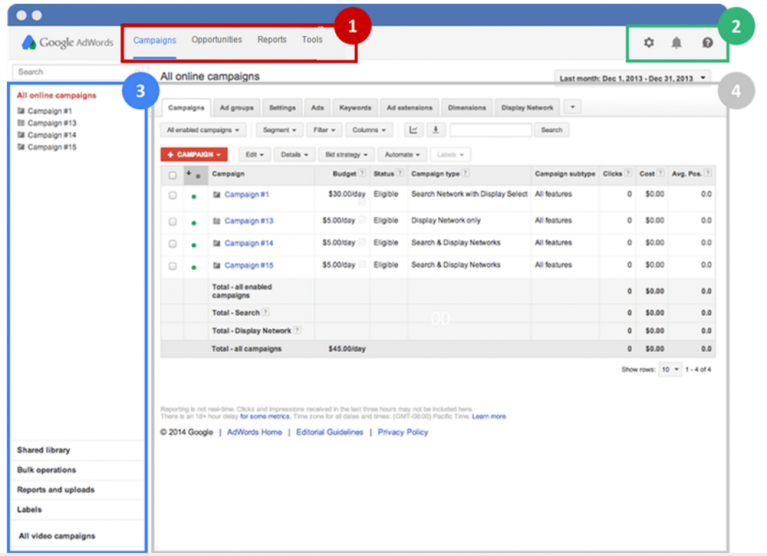Viewport: 767px width, 556px height.
Task: Click the Total - Display Network help icon
Action: 297,331
